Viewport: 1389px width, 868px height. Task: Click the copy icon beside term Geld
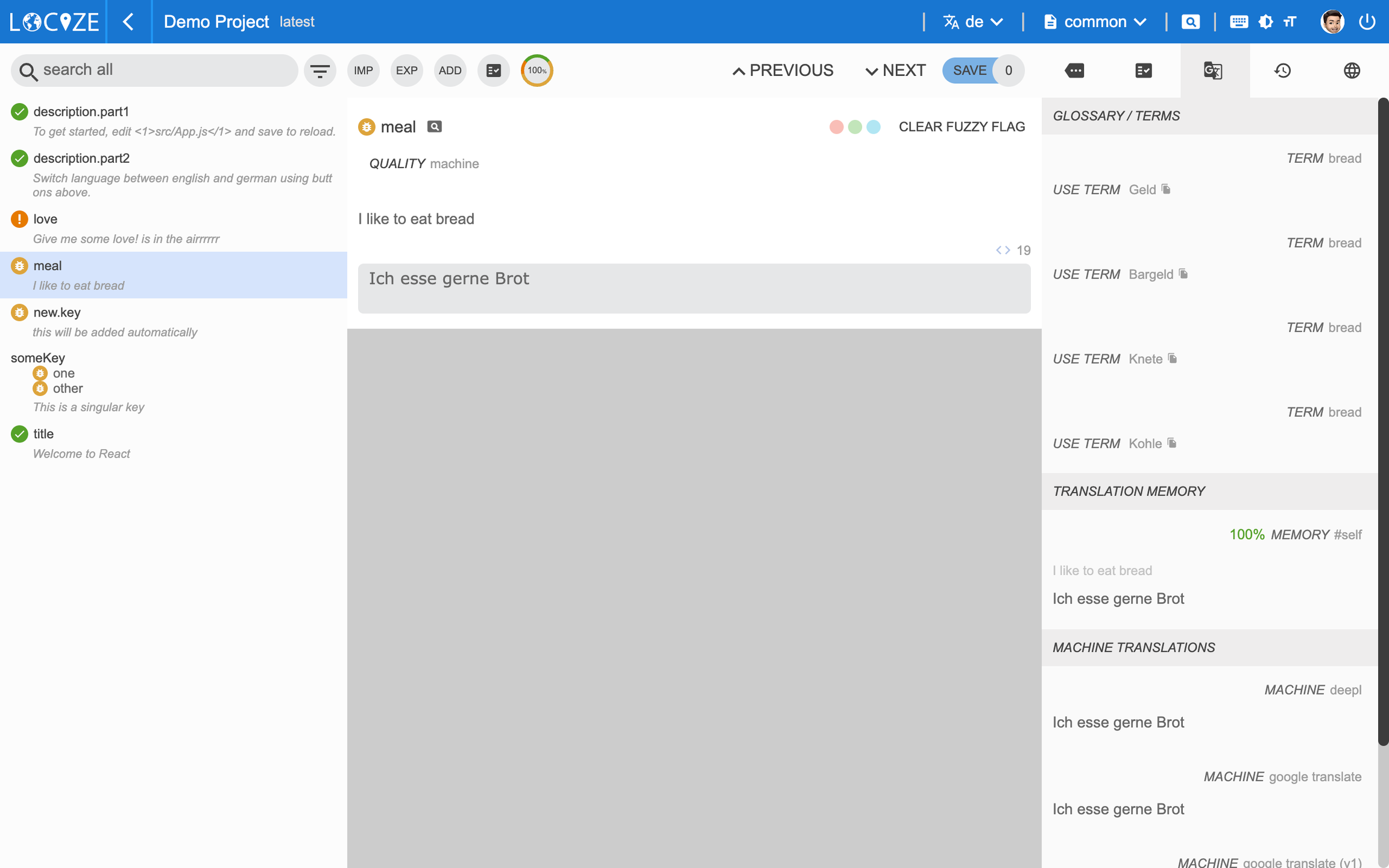pyautogui.click(x=1166, y=189)
